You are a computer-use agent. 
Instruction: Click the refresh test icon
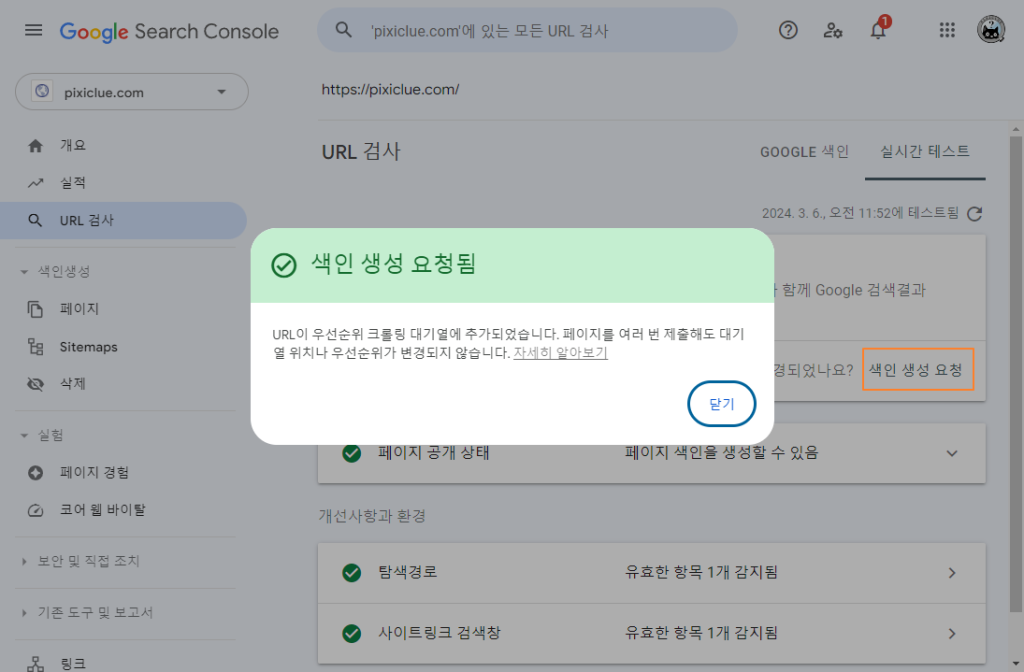tap(974, 214)
